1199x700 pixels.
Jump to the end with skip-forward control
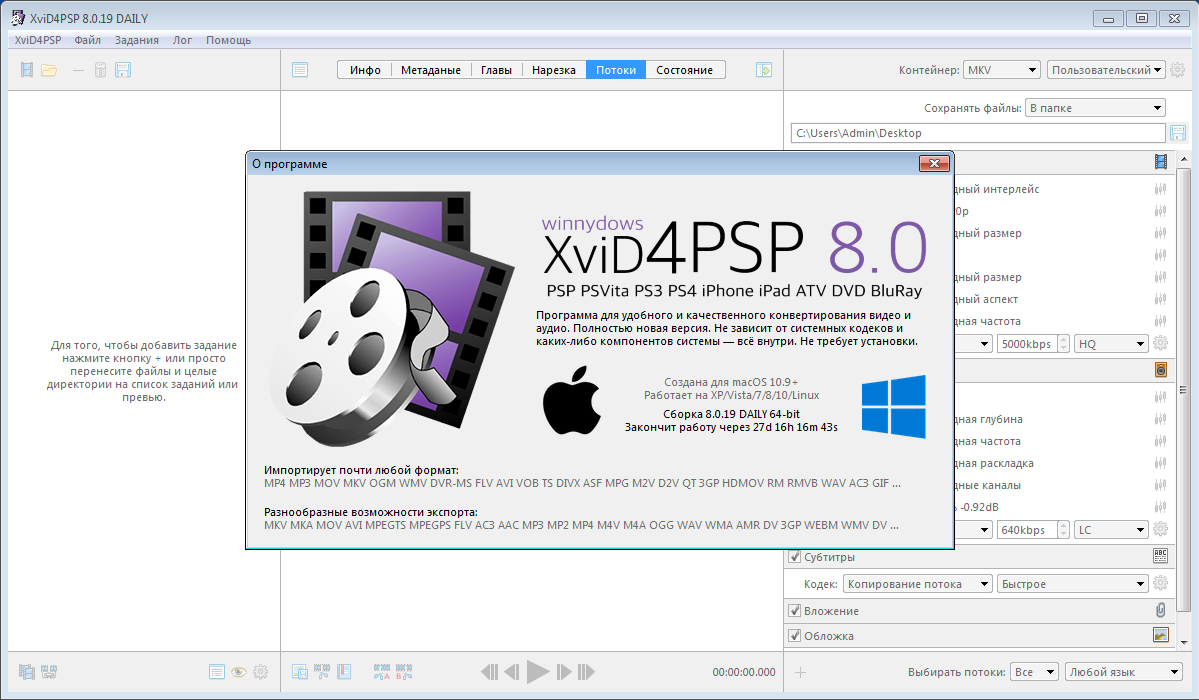click(x=587, y=672)
